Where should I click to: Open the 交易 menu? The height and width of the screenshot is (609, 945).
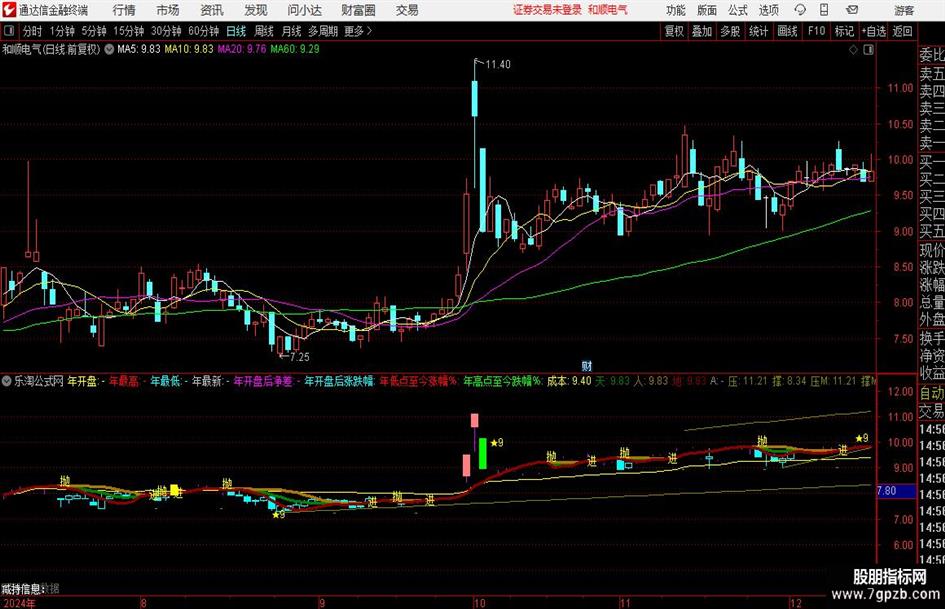407,10
